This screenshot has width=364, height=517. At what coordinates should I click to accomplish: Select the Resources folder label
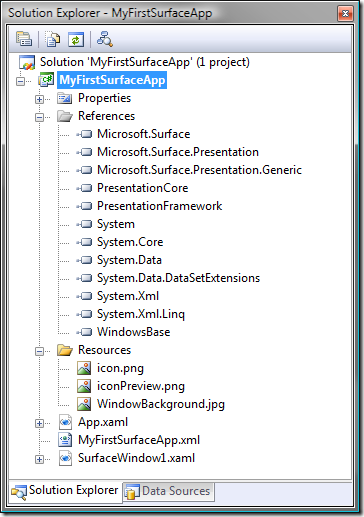point(104,350)
